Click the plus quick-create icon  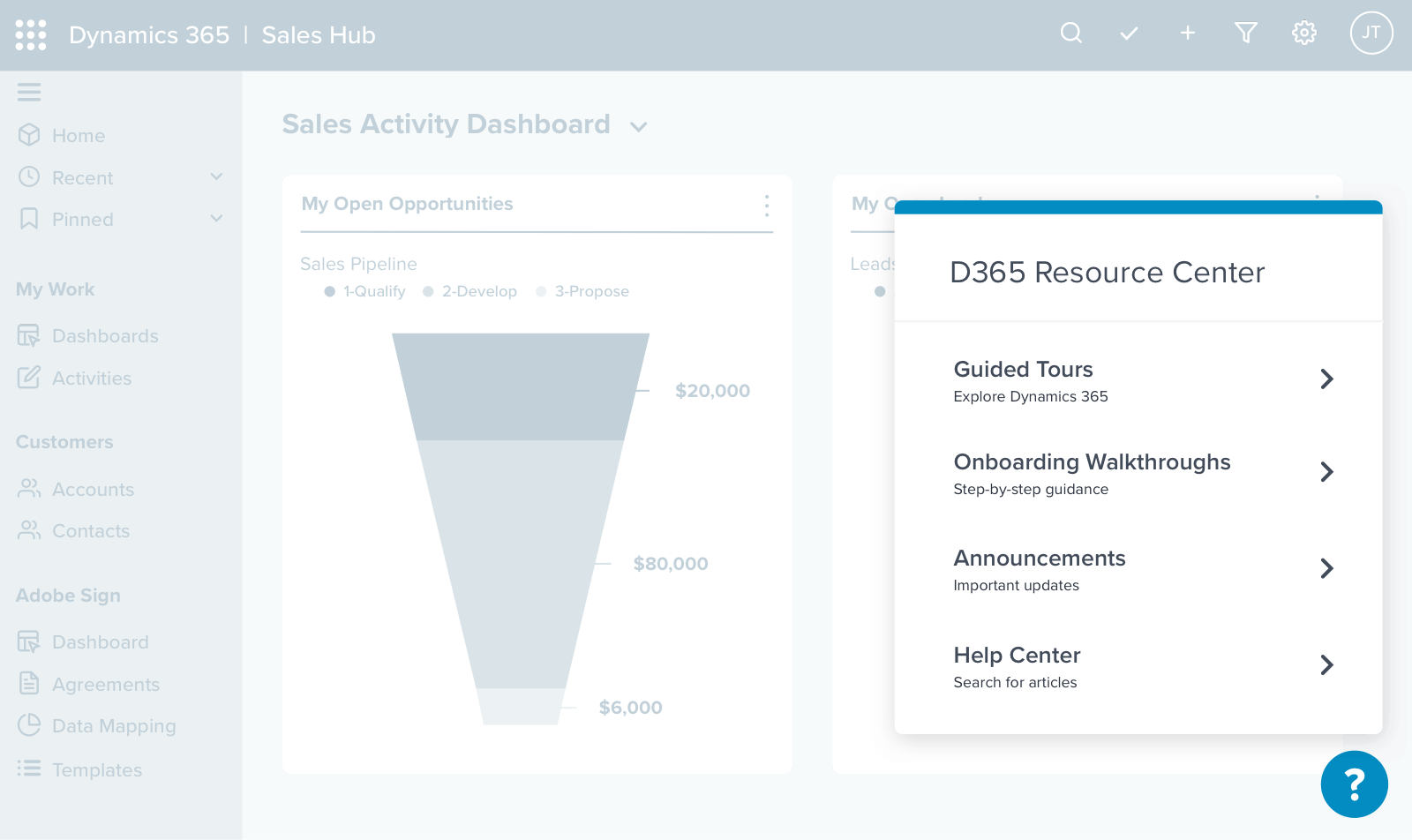click(x=1188, y=34)
